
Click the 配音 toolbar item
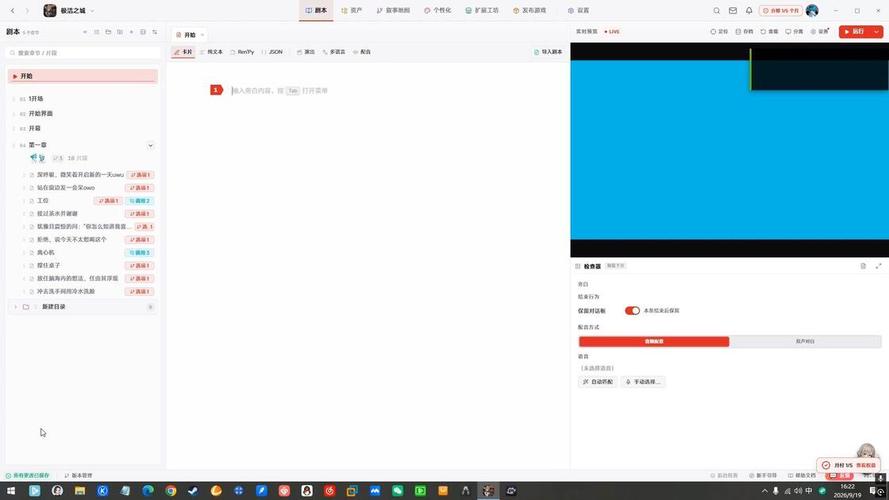362,52
